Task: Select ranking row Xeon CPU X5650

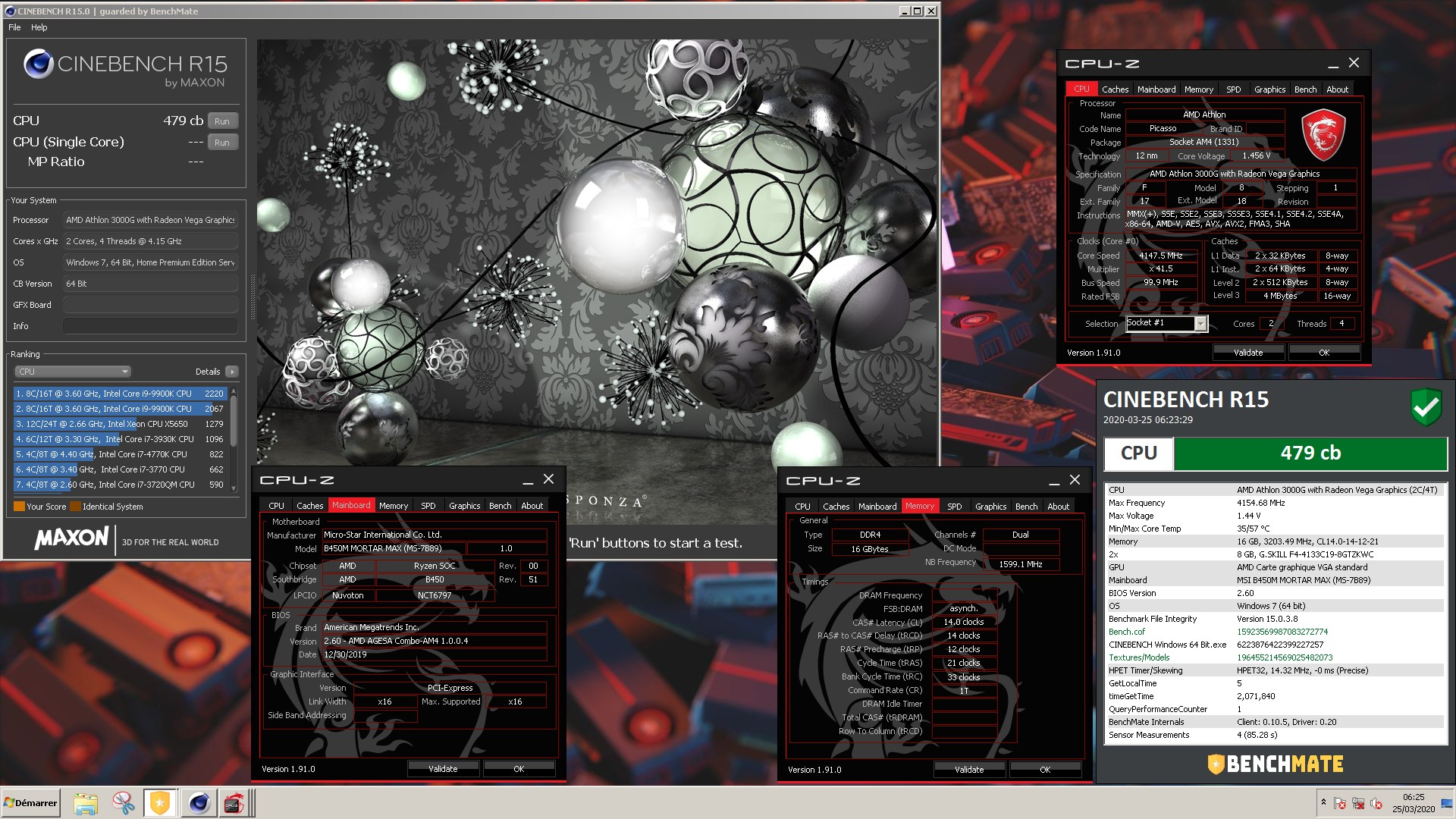Action: pyautogui.click(x=120, y=424)
